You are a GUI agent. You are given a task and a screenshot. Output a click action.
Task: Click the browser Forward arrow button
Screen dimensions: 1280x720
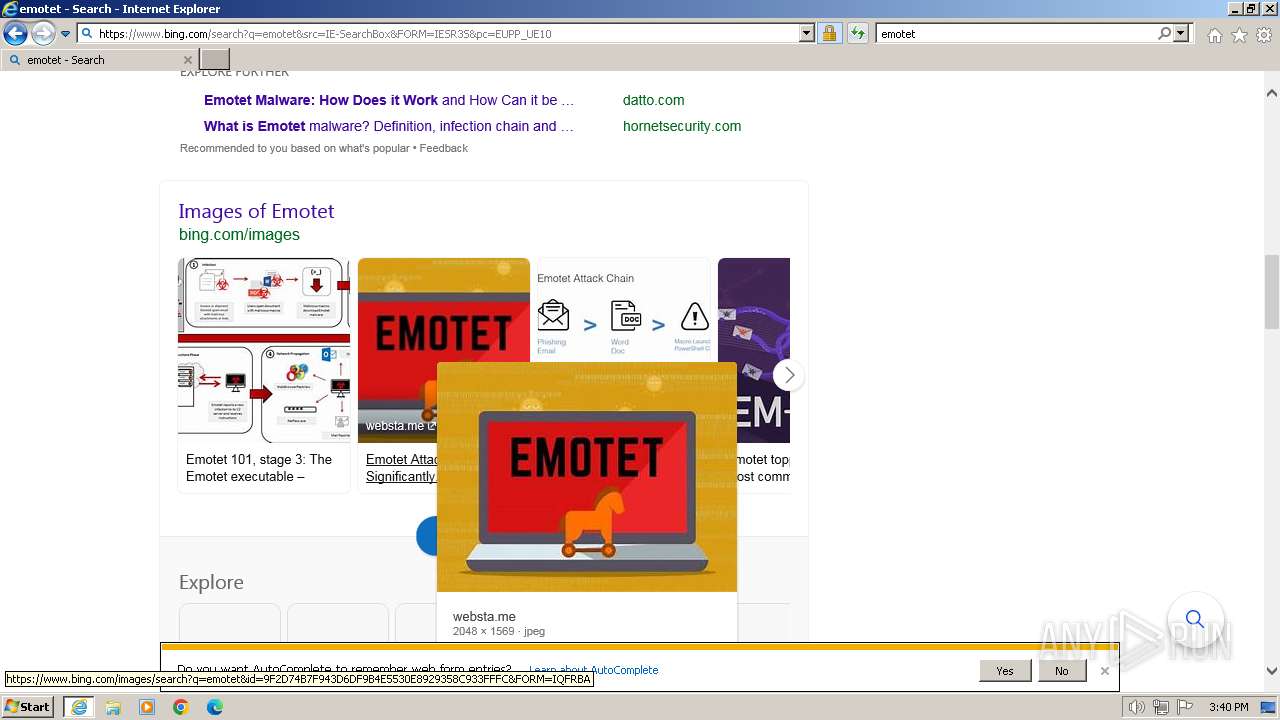pyautogui.click(x=42, y=33)
